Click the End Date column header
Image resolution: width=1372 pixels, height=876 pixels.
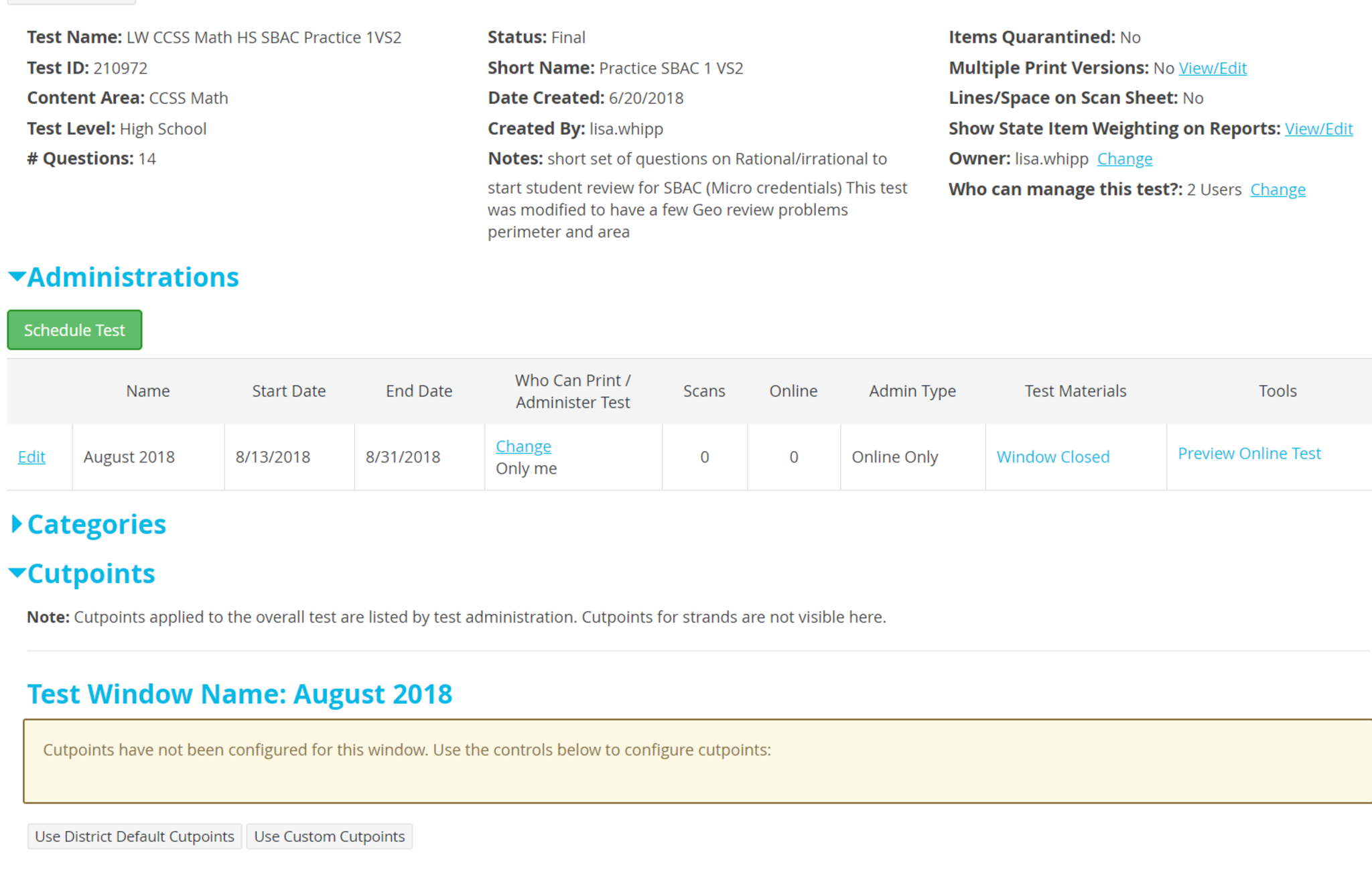pos(419,391)
